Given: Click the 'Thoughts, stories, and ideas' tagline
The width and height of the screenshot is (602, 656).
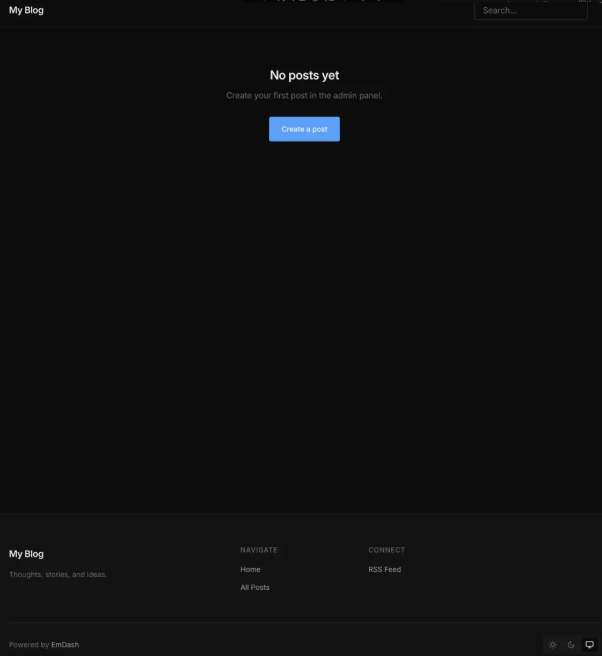Looking at the screenshot, I should tap(58, 574).
